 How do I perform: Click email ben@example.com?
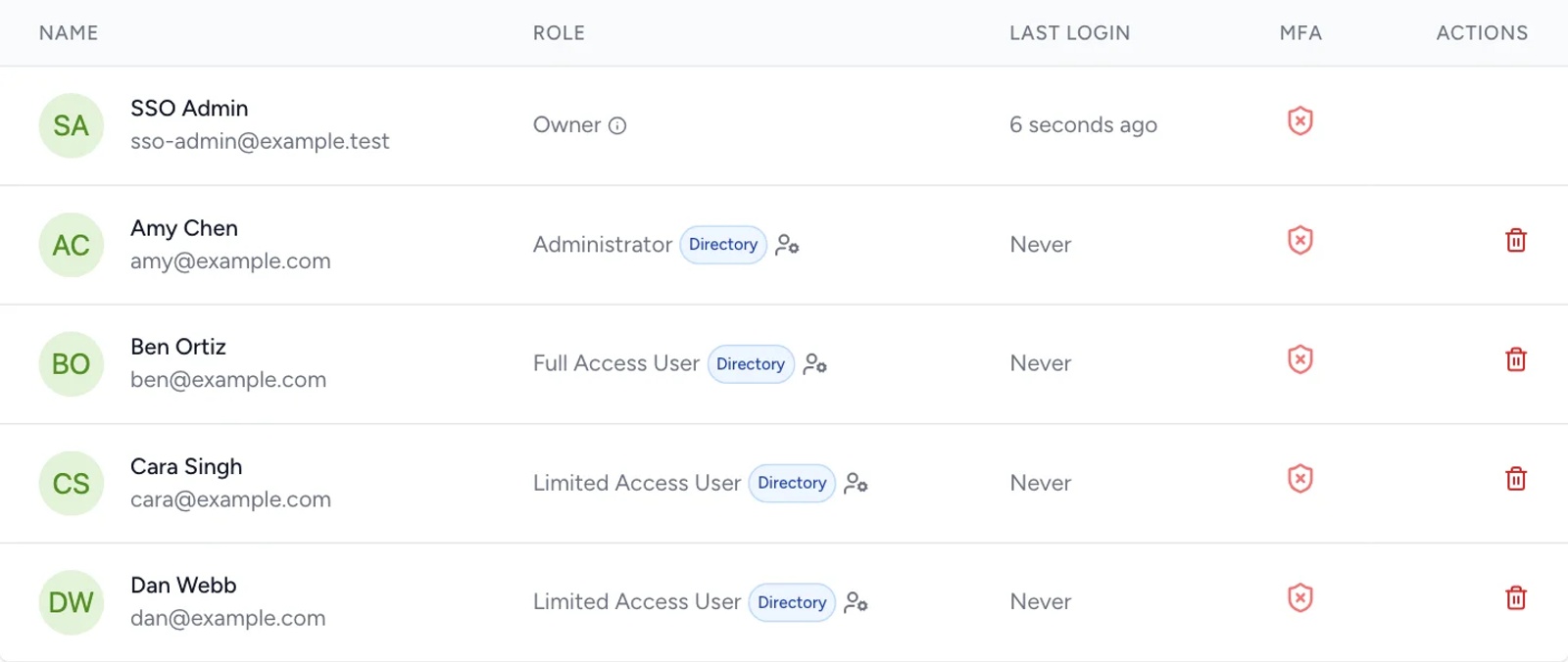coord(228,380)
